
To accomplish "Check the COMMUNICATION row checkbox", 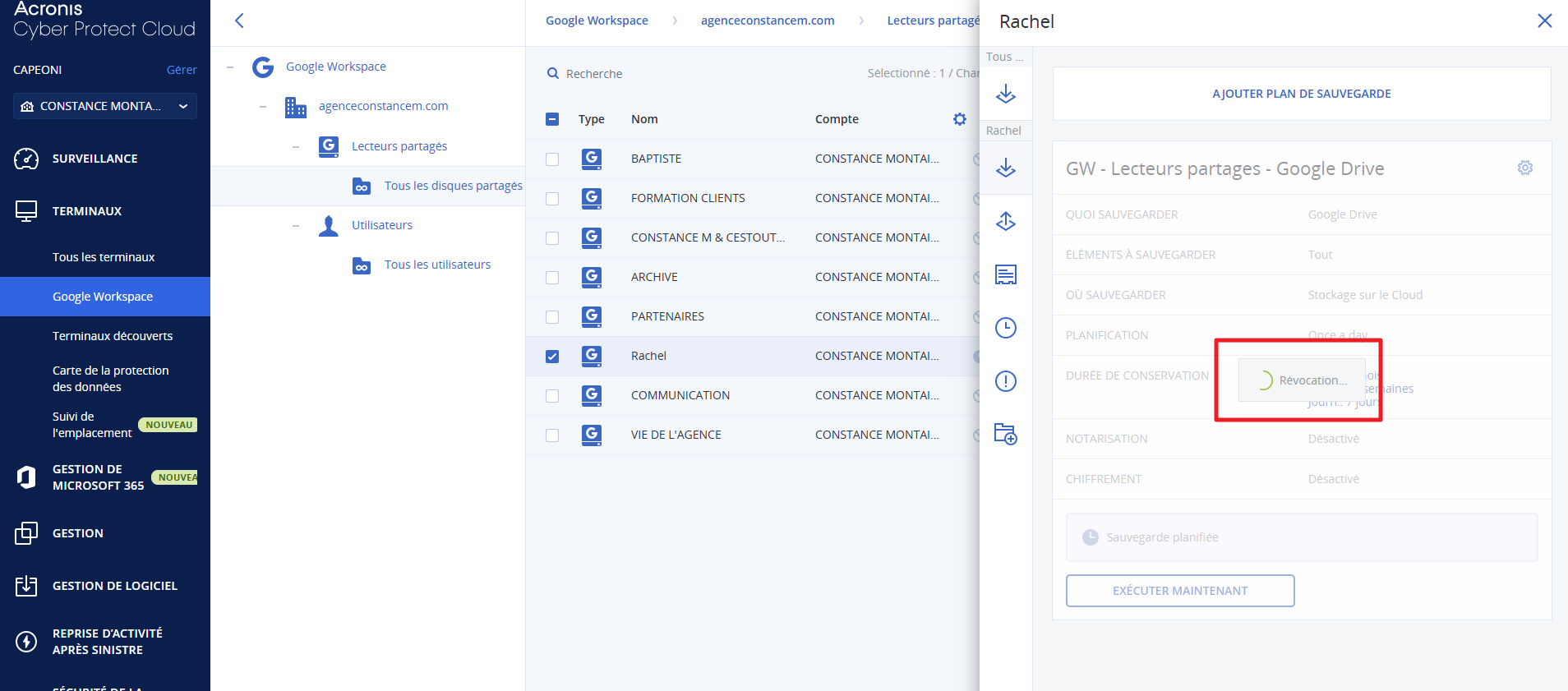I will [x=552, y=396].
